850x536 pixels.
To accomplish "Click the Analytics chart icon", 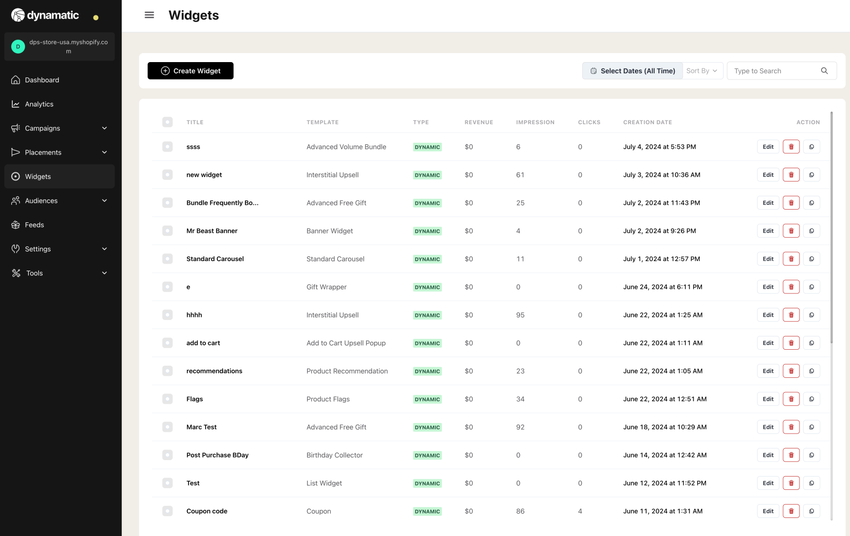I will coord(16,104).
